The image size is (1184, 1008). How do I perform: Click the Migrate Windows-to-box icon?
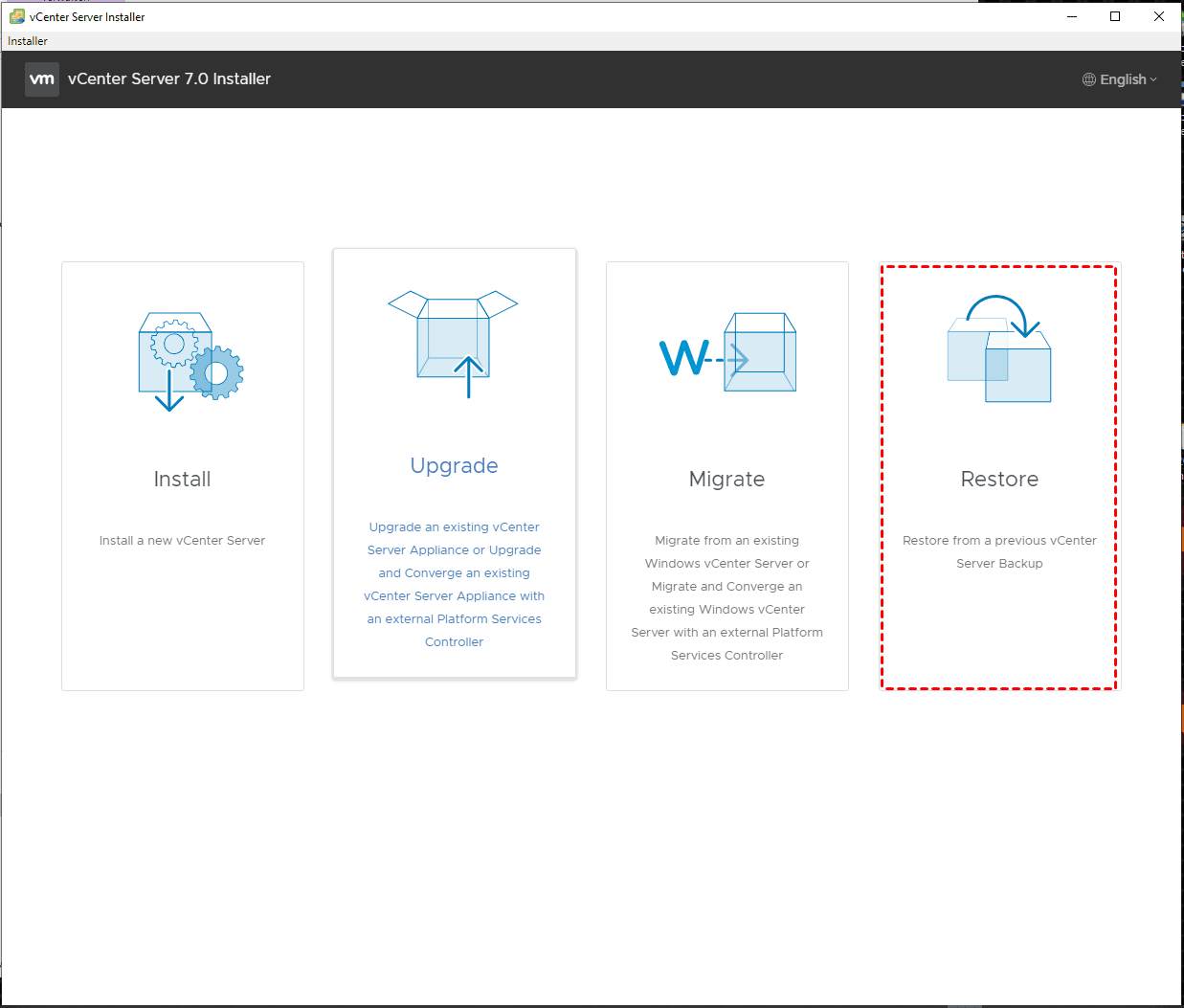click(727, 352)
